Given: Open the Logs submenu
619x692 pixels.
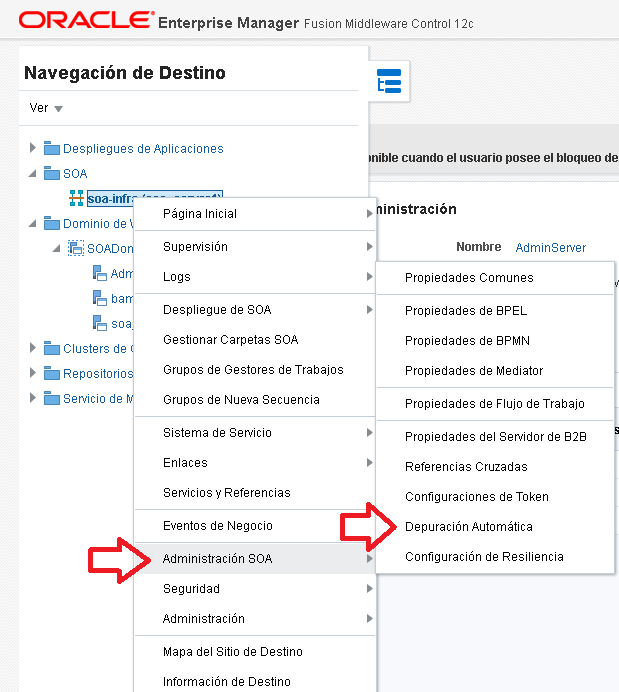Looking at the screenshot, I should (x=255, y=277).
